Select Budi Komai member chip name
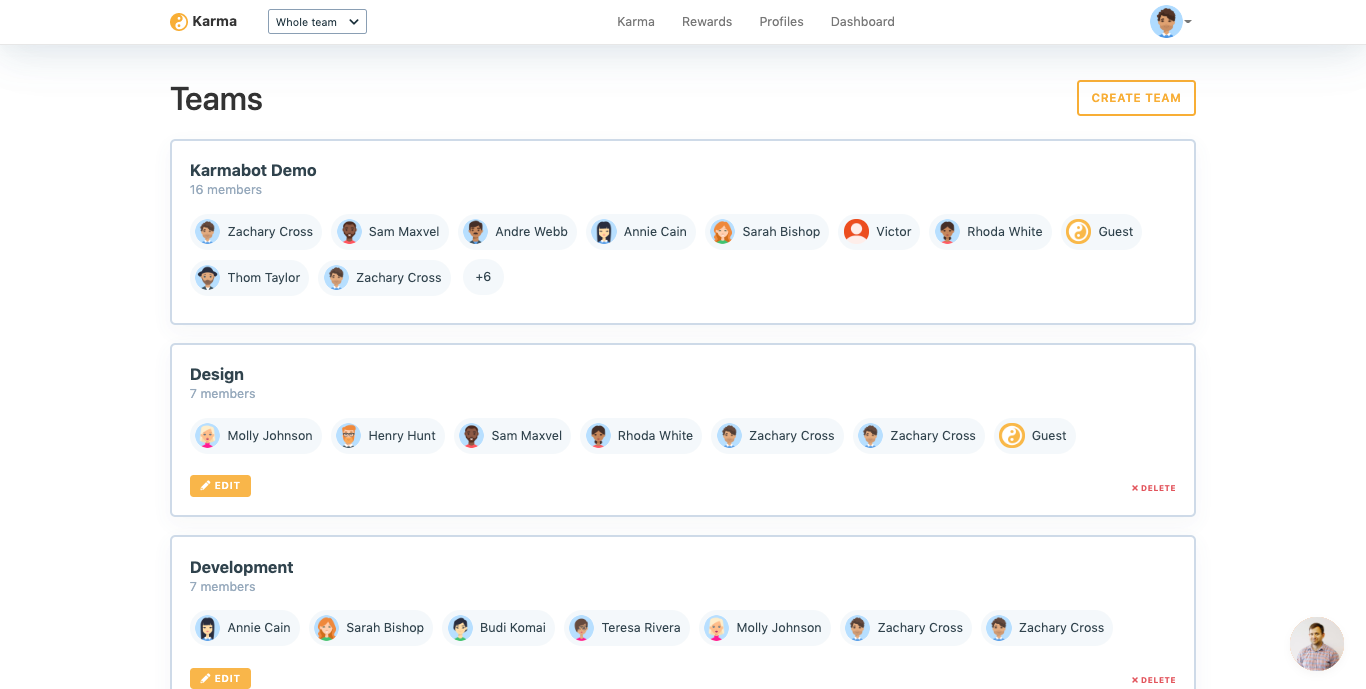 (513, 628)
